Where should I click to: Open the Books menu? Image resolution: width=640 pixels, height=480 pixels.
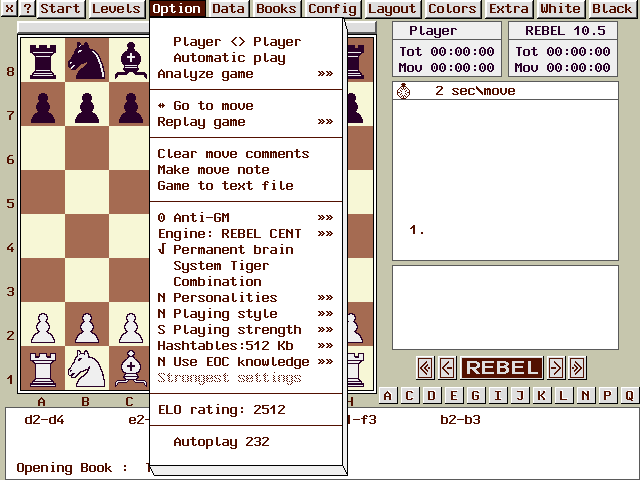pos(276,9)
